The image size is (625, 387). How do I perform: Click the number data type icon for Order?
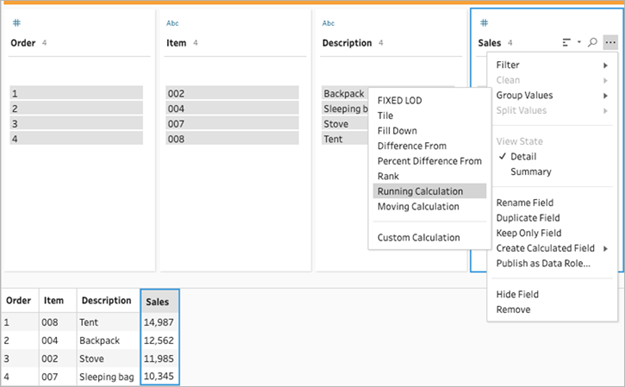click(x=16, y=23)
